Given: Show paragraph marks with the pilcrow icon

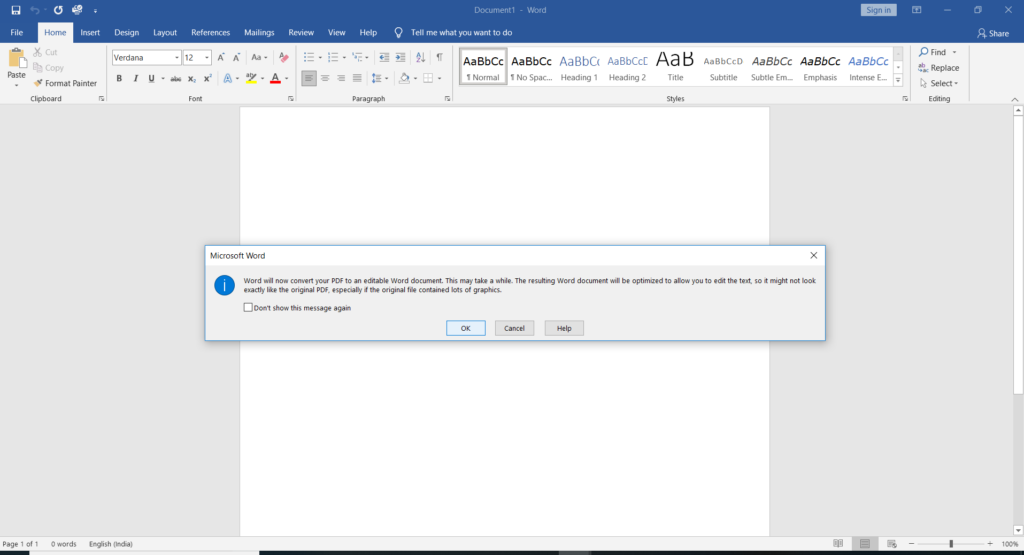Looking at the screenshot, I should point(439,57).
